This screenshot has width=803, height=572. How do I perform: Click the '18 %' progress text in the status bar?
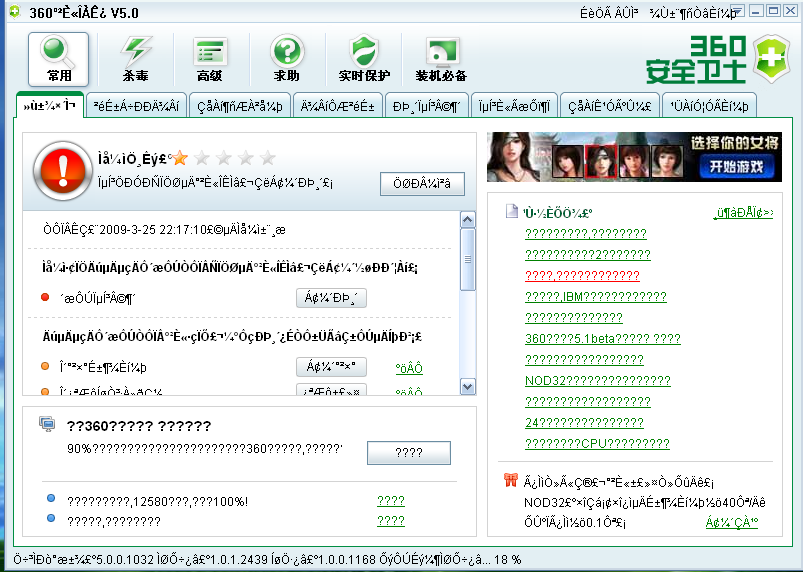[508, 559]
